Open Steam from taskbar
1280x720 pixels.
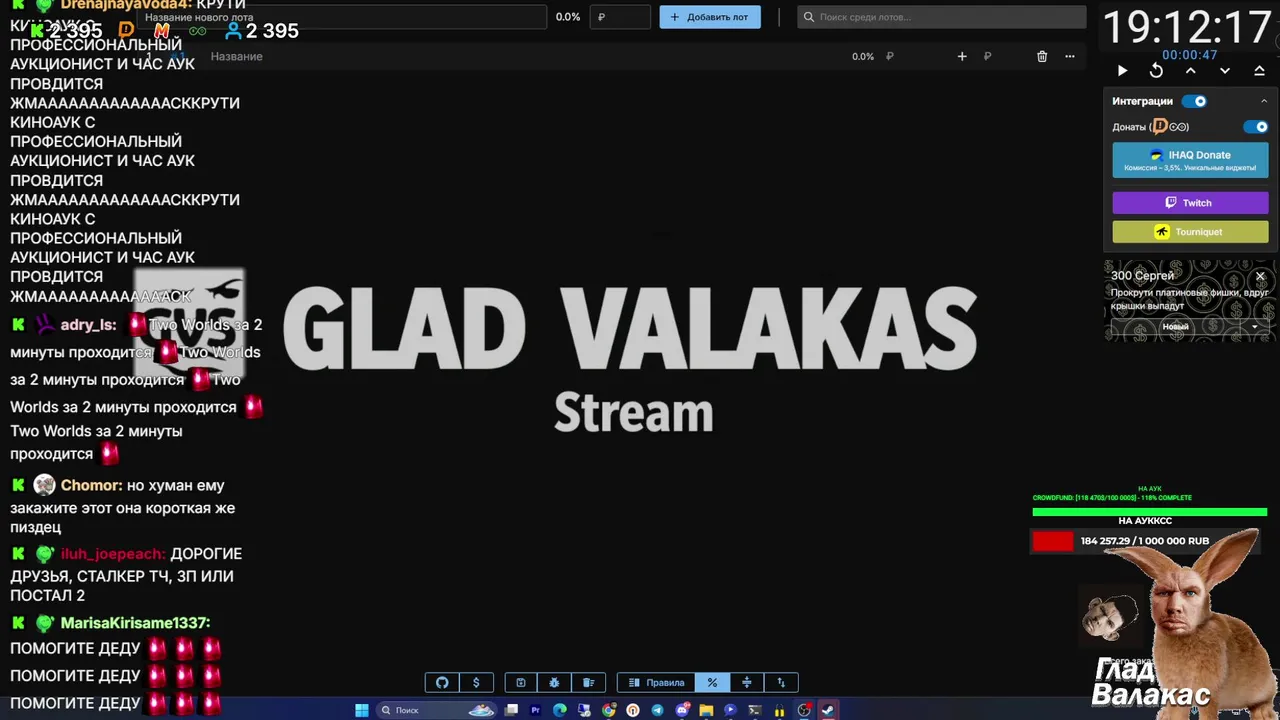[828, 710]
